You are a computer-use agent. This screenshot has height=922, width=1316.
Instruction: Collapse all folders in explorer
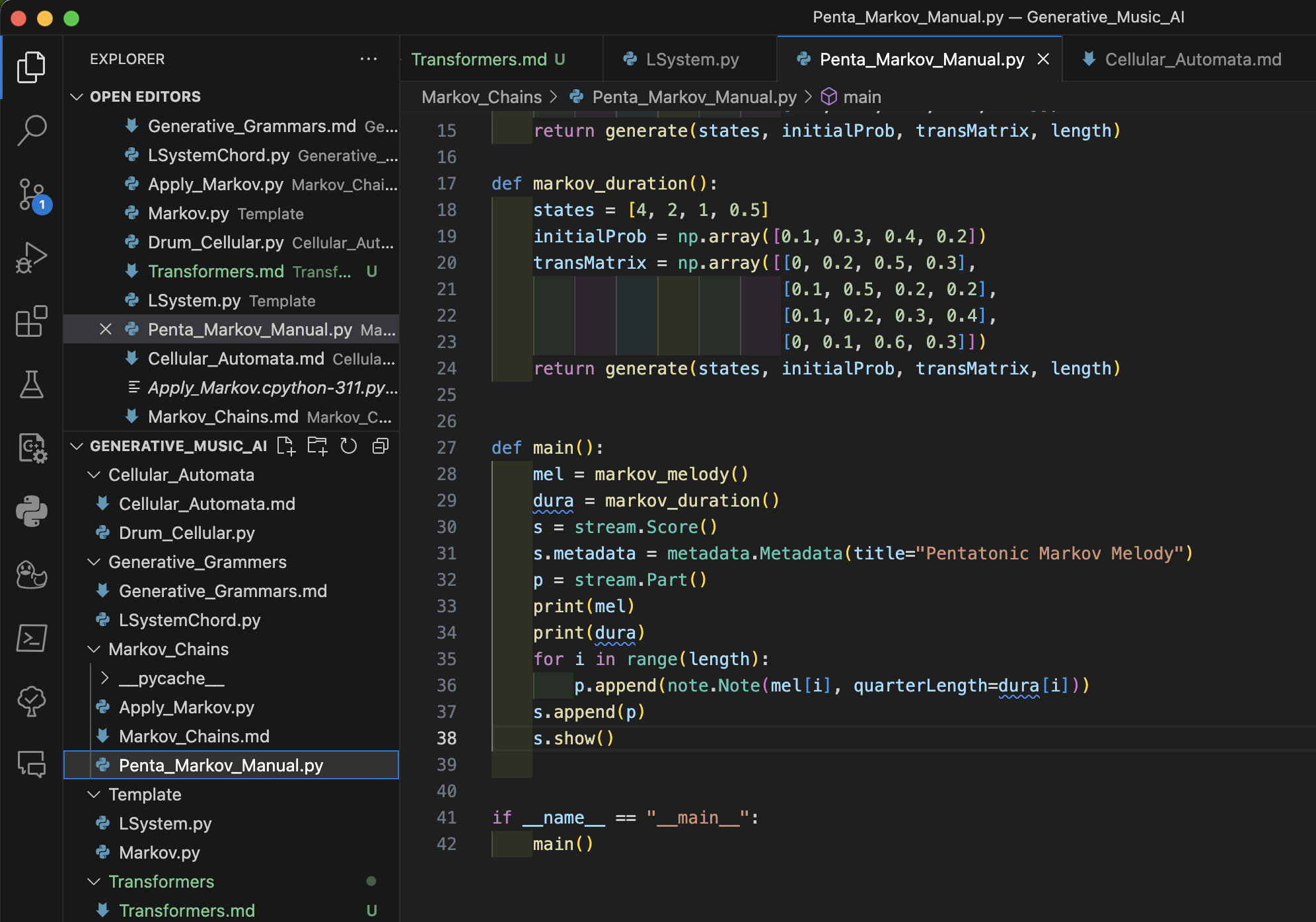(381, 446)
